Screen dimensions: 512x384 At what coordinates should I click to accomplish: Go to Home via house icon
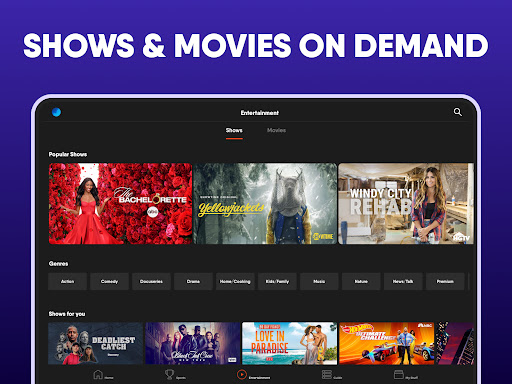[x=98, y=374]
